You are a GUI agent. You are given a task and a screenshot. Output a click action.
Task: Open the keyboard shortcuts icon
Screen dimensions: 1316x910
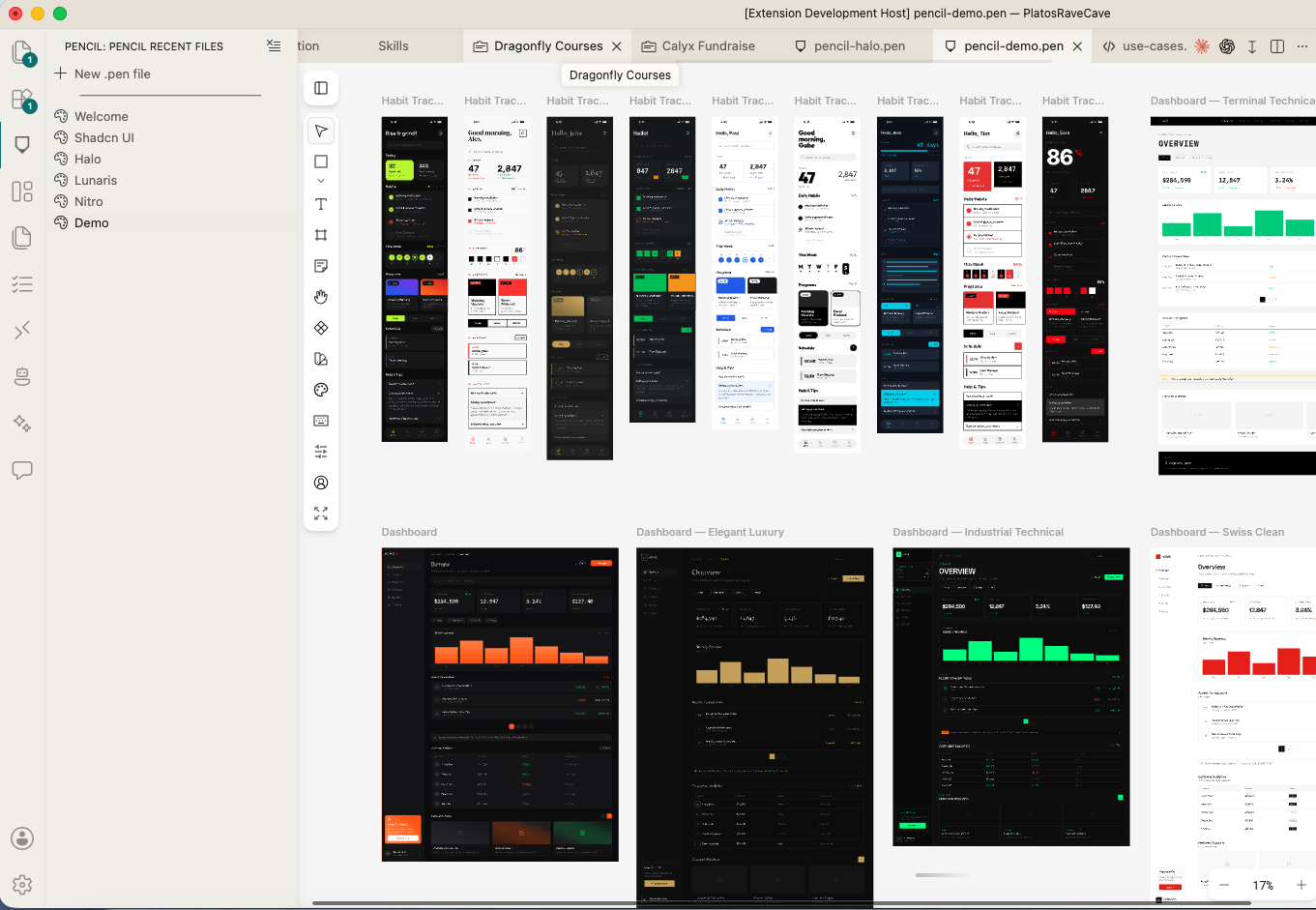(321, 421)
